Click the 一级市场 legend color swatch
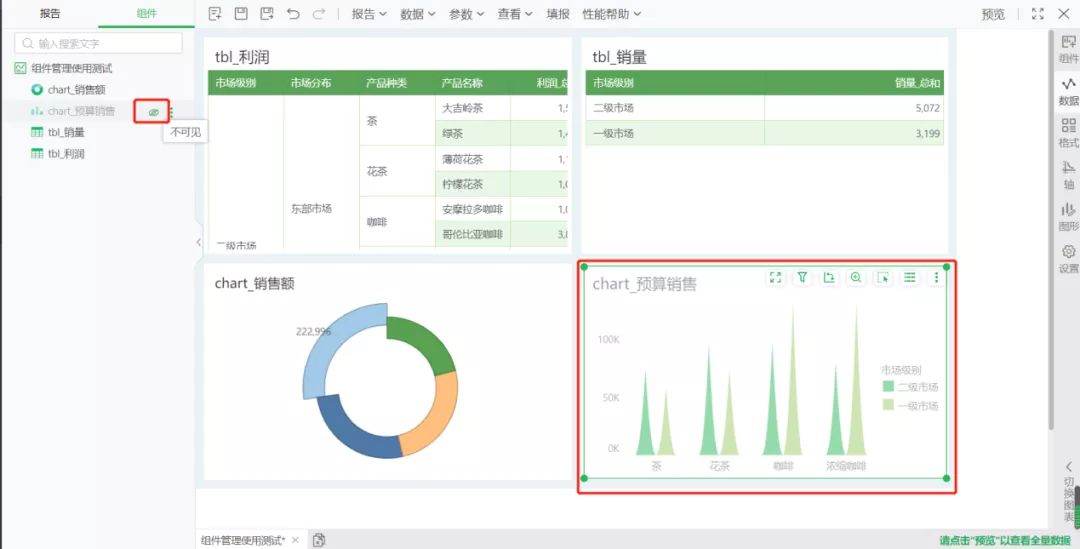The height and width of the screenshot is (549, 1080). 888,405
